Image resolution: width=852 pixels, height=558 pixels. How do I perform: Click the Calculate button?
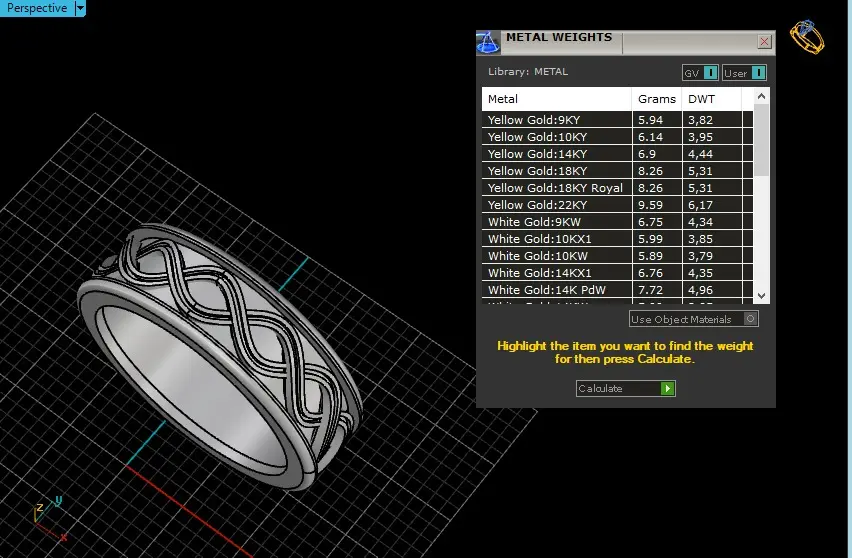pos(625,388)
